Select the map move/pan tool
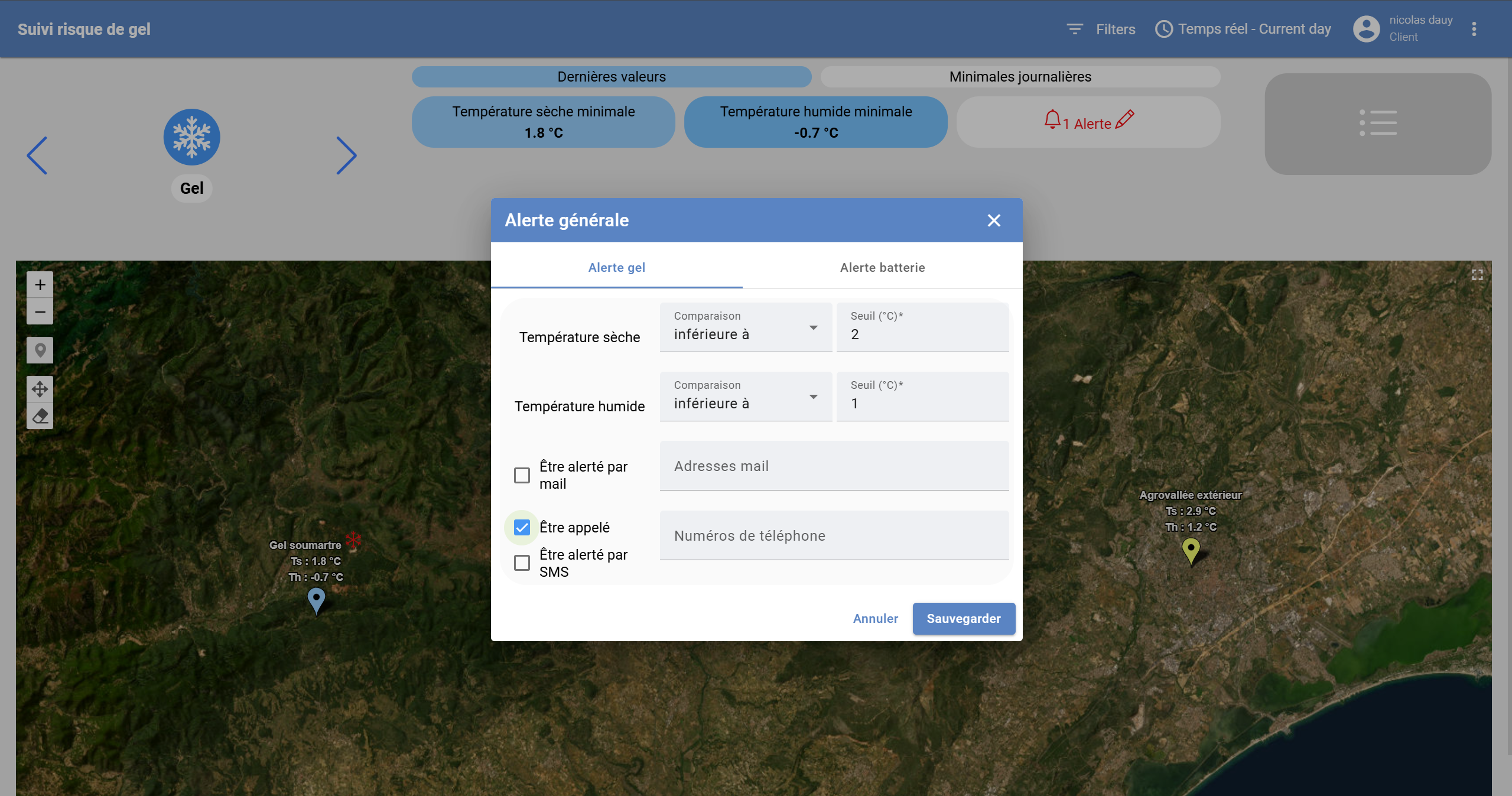The height and width of the screenshot is (796, 1512). click(x=40, y=389)
